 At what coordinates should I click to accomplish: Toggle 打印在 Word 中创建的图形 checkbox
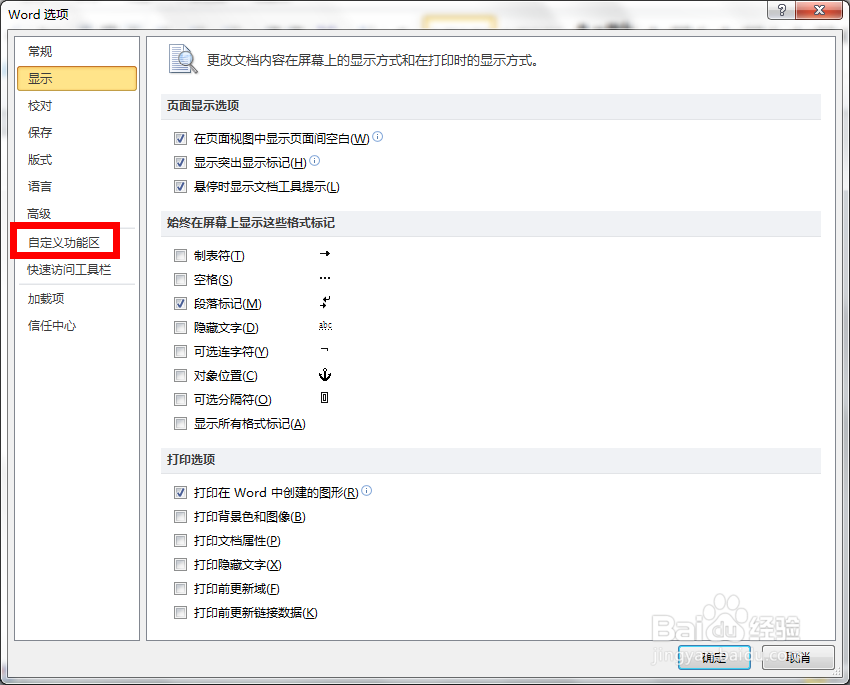tap(180, 493)
